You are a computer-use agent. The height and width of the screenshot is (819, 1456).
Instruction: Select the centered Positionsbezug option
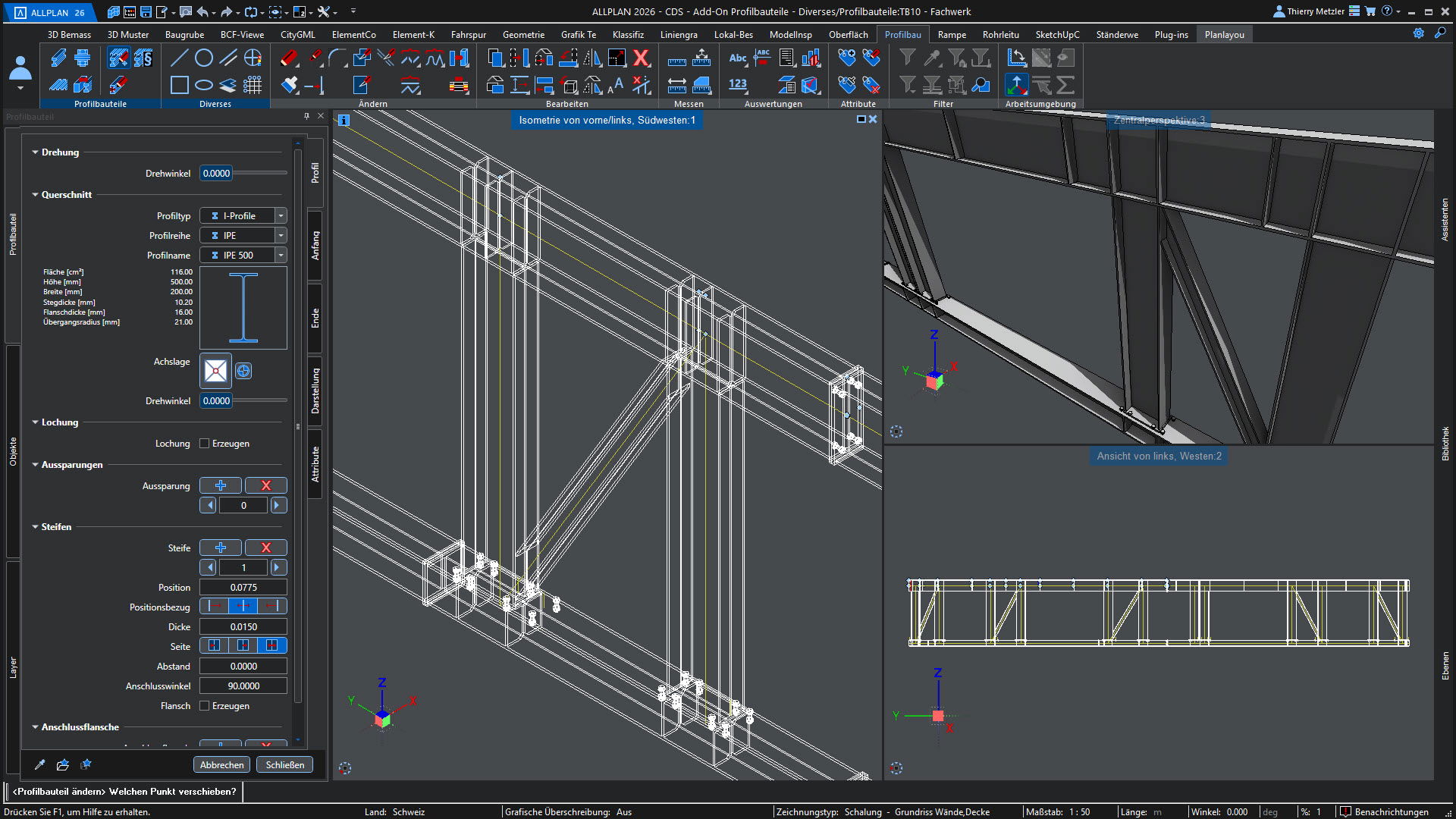[243, 606]
